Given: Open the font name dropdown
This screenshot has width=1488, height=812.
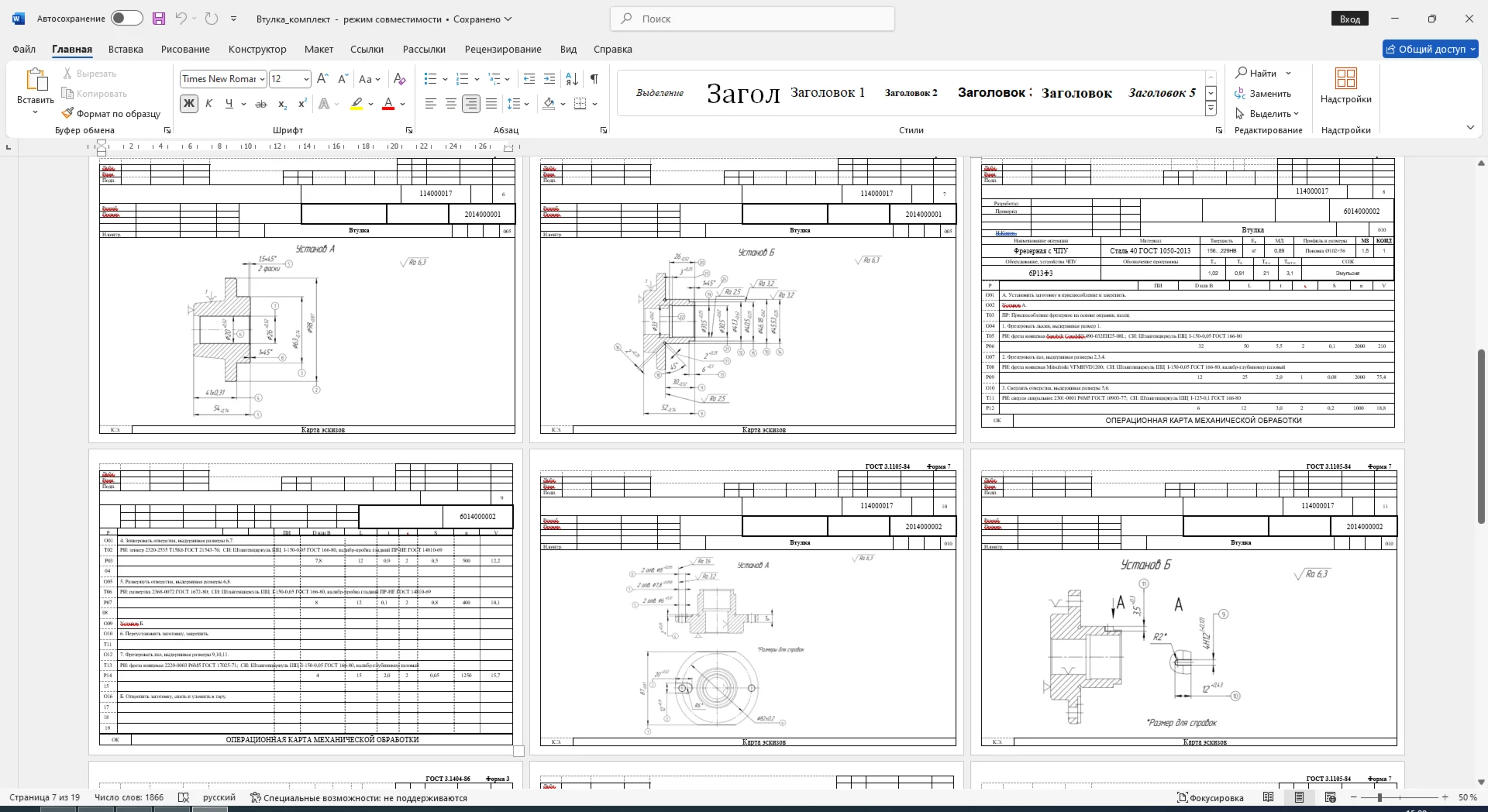Looking at the screenshot, I should click(x=263, y=79).
